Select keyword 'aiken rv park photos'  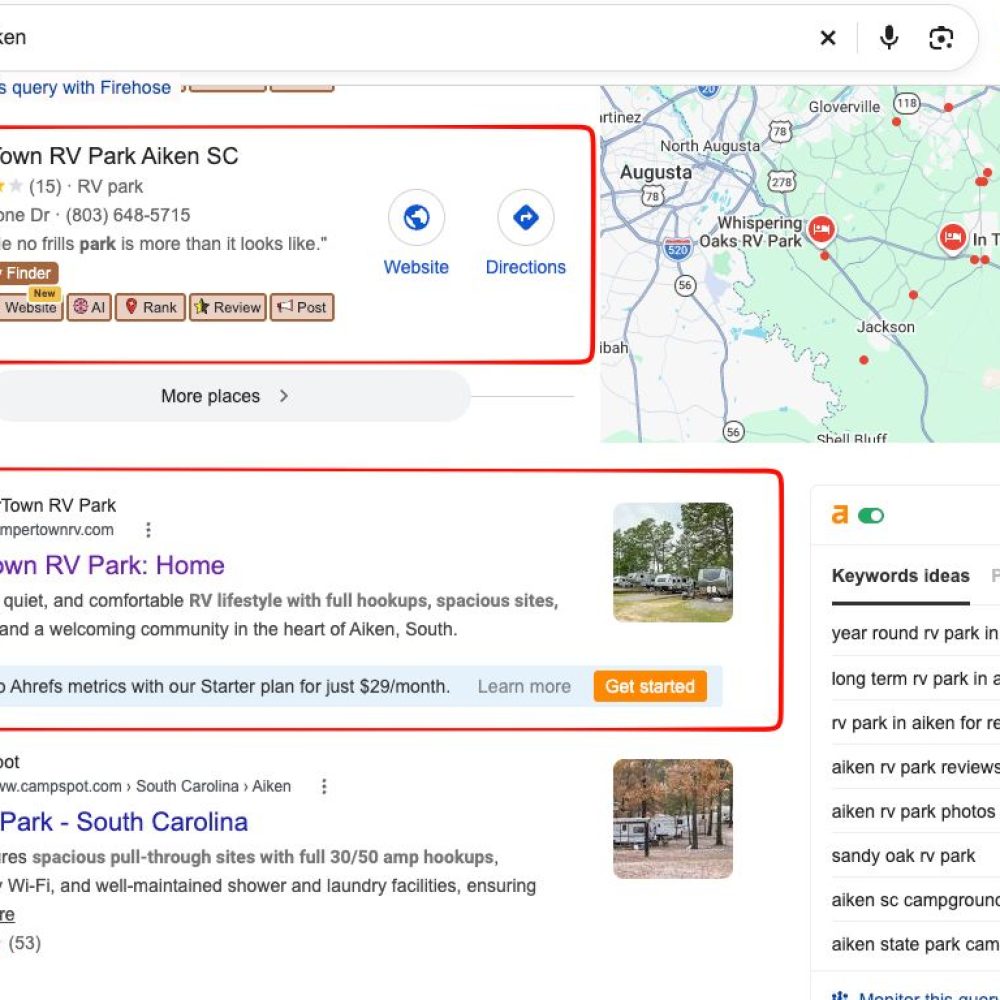913,811
